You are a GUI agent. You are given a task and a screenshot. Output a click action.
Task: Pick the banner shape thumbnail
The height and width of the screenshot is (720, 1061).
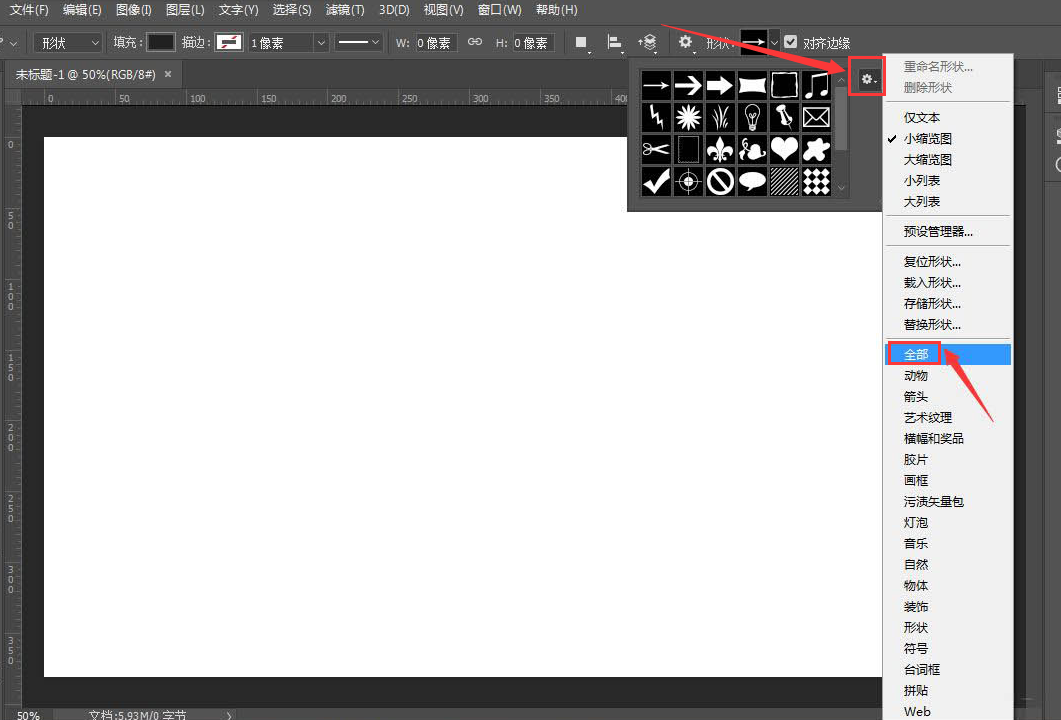[752, 86]
